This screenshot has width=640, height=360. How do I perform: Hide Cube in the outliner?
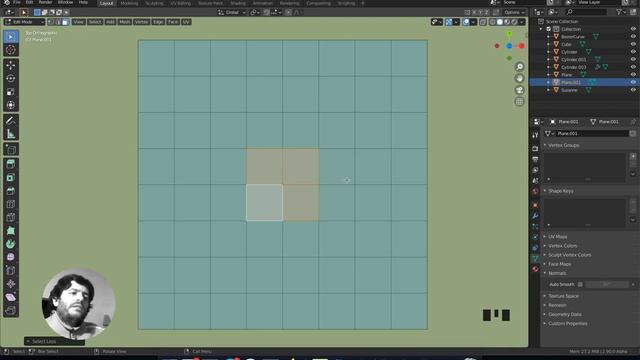(633, 44)
